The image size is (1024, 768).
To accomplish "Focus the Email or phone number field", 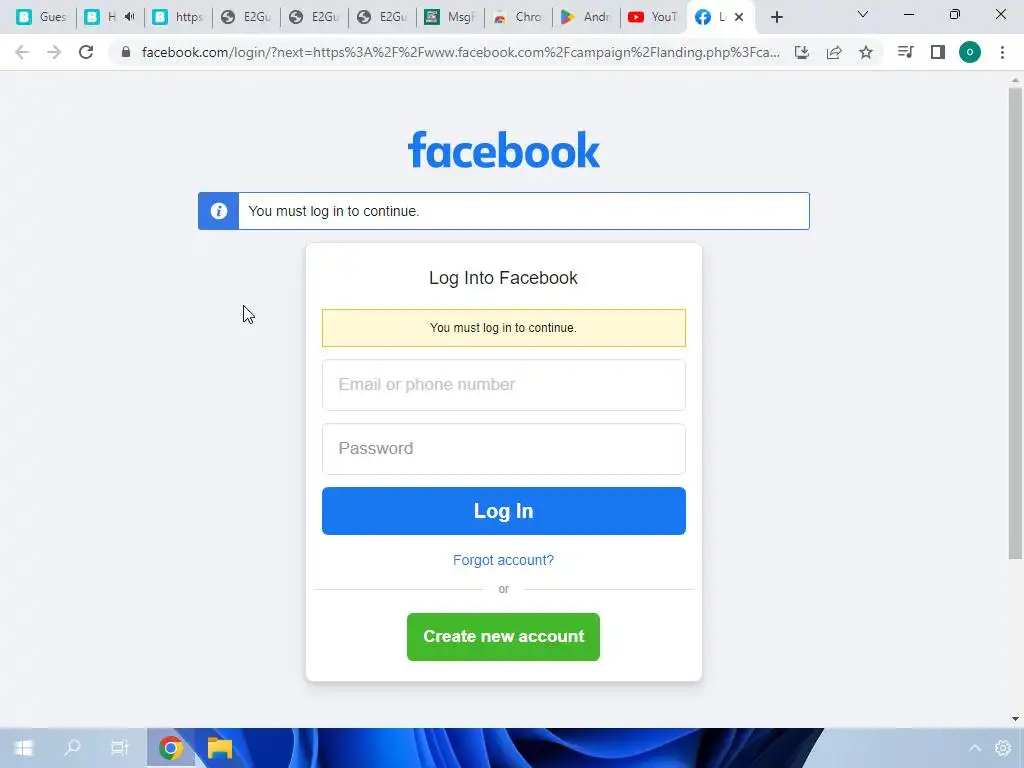I will (x=504, y=385).
